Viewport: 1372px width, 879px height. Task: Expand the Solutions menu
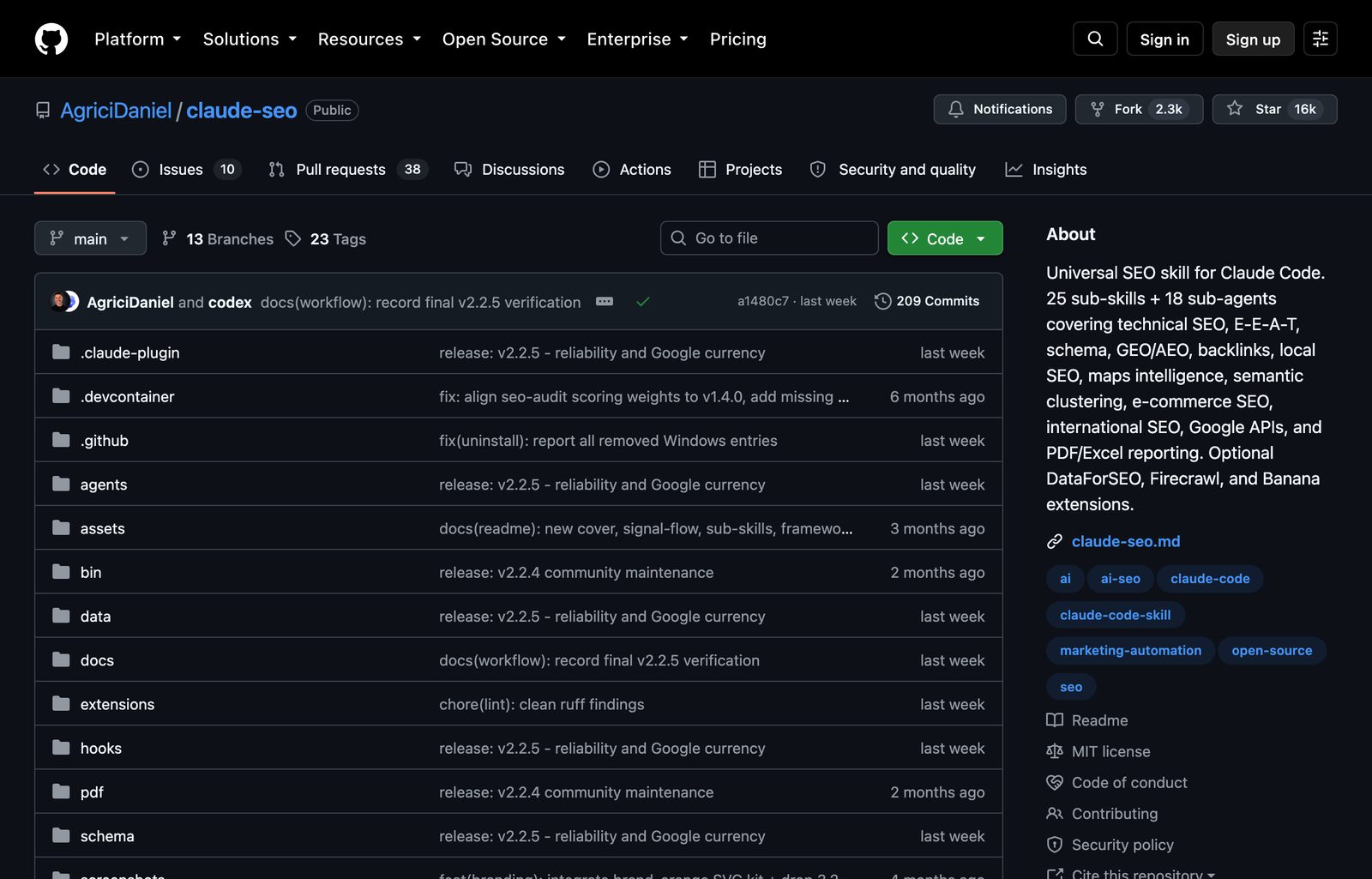click(250, 39)
